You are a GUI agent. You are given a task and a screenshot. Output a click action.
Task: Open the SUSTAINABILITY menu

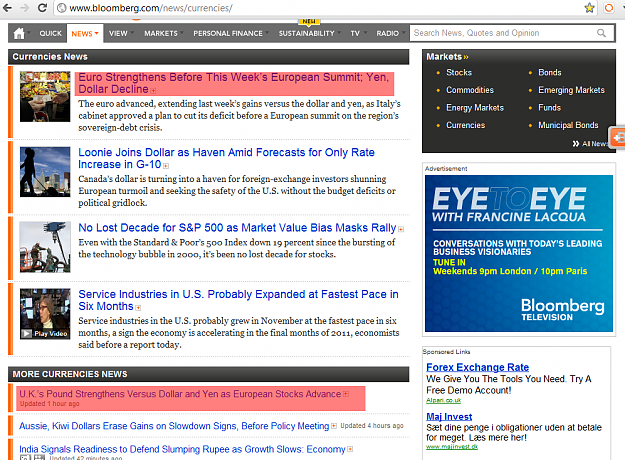[309, 33]
